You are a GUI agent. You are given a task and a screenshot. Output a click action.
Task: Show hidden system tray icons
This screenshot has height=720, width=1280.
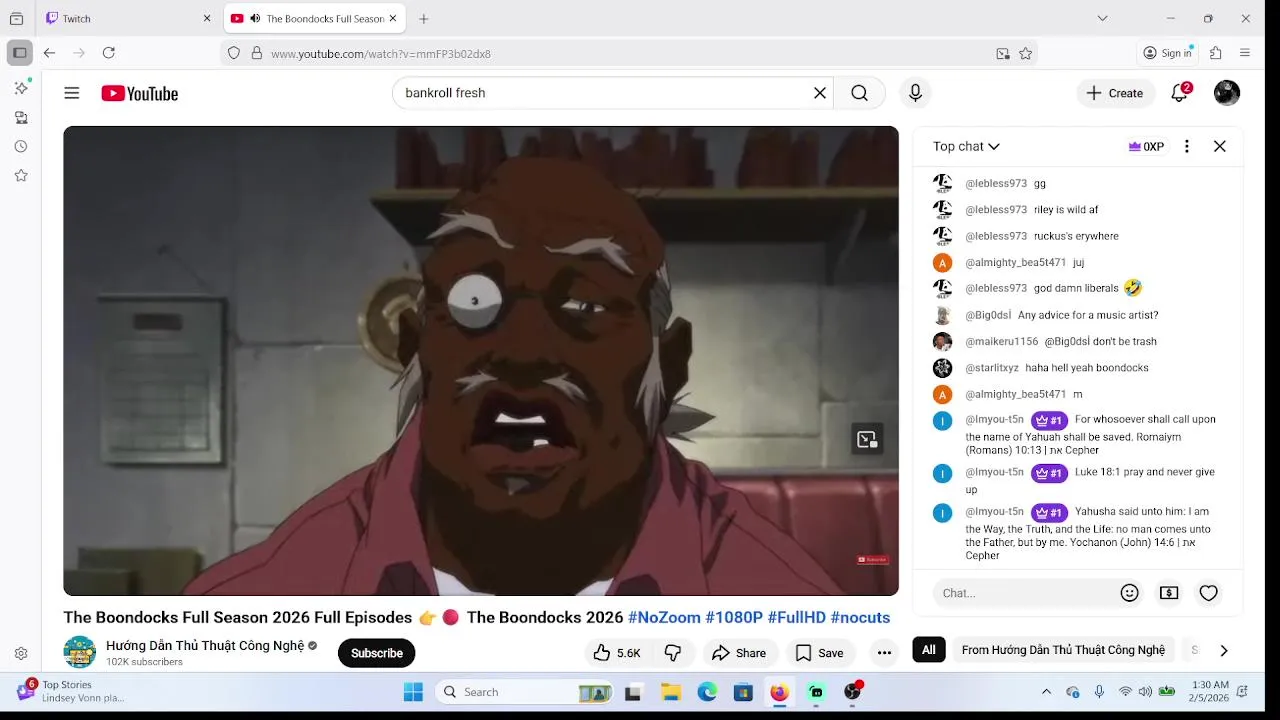1046,691
